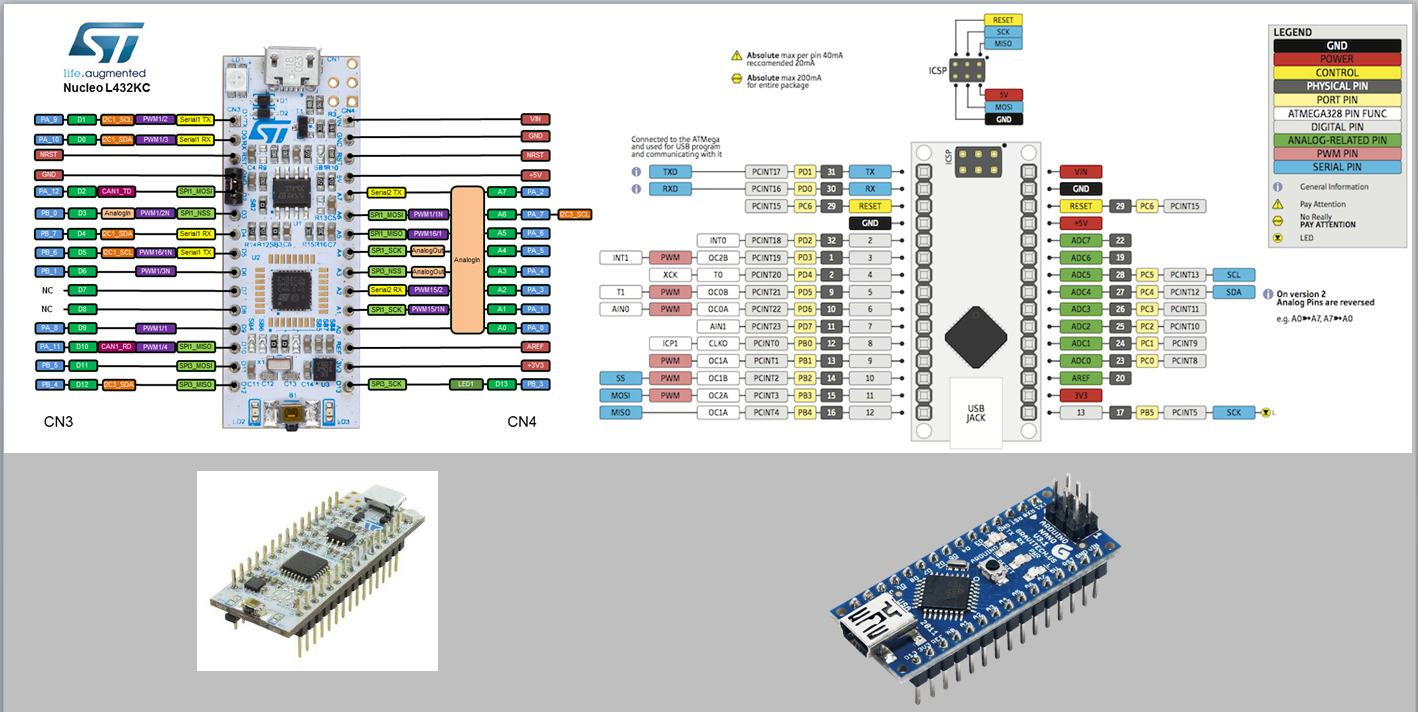Click the General Information icon in the legend
This screenshot has height=712, width=1418.
pyautogui.click(x=1278, y=187)
